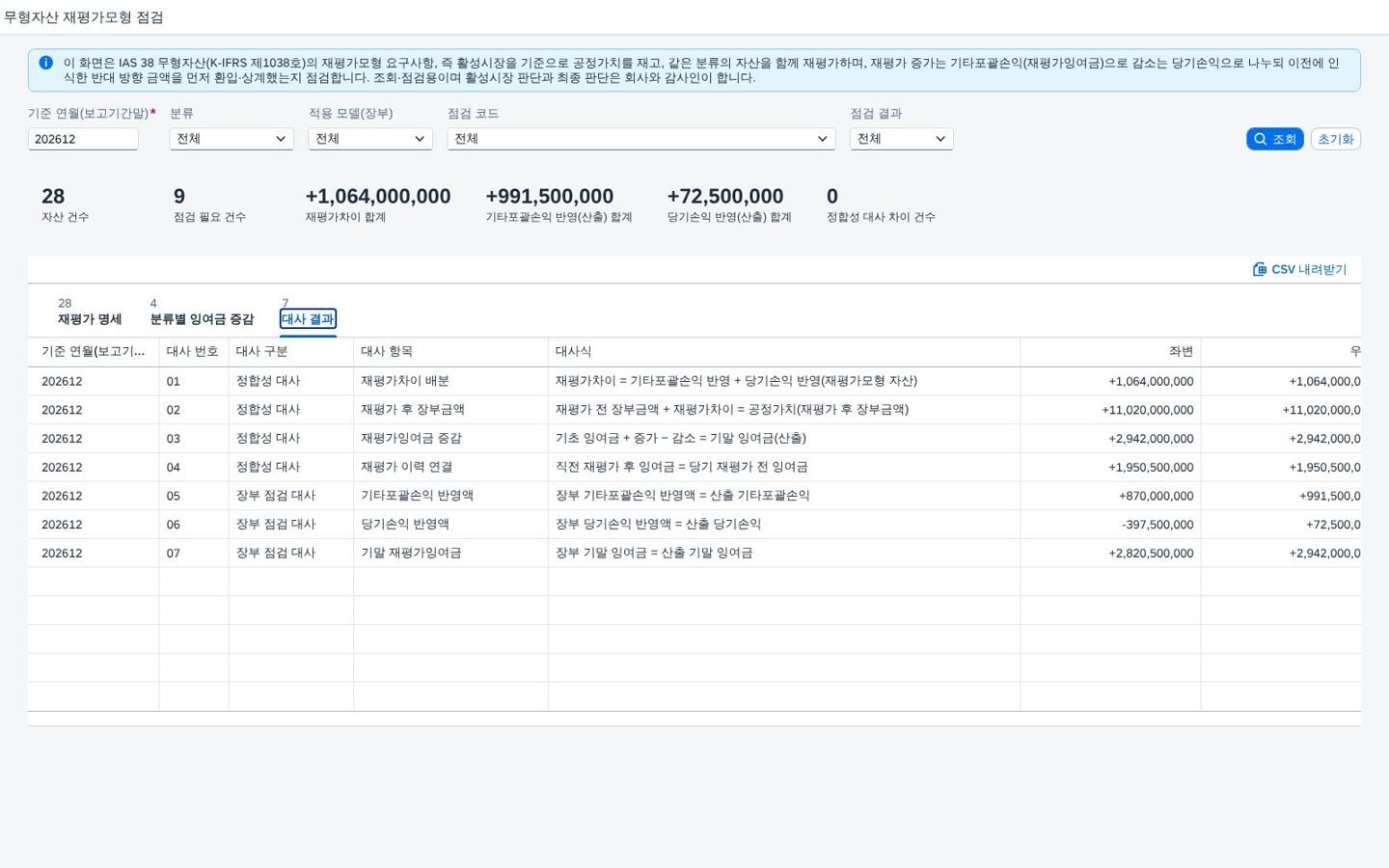Viewport: 1389px width, 868px height.
Task: Focus the 기준 연월 input field 202612
Action: click(x=83, y=139)
